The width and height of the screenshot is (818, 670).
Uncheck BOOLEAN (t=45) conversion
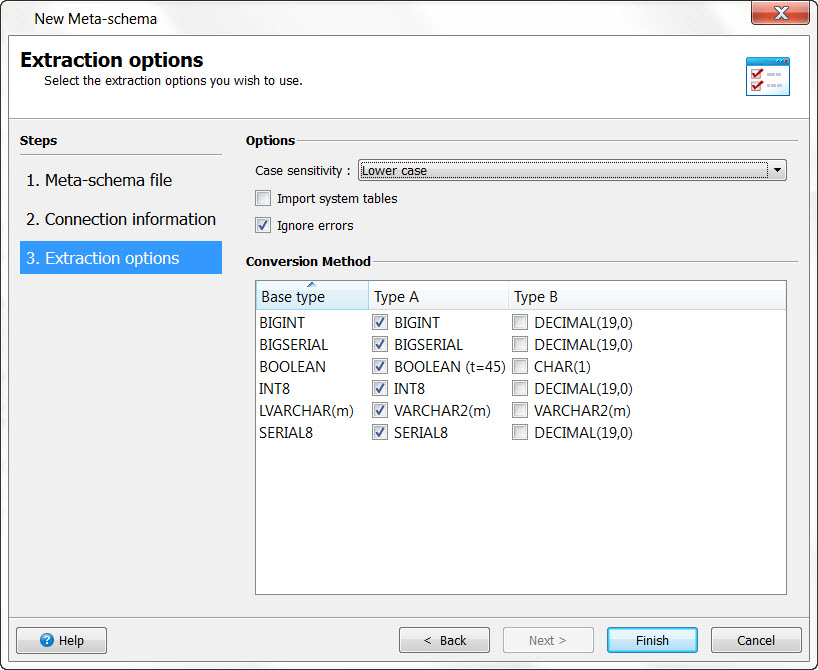point(380,366)
